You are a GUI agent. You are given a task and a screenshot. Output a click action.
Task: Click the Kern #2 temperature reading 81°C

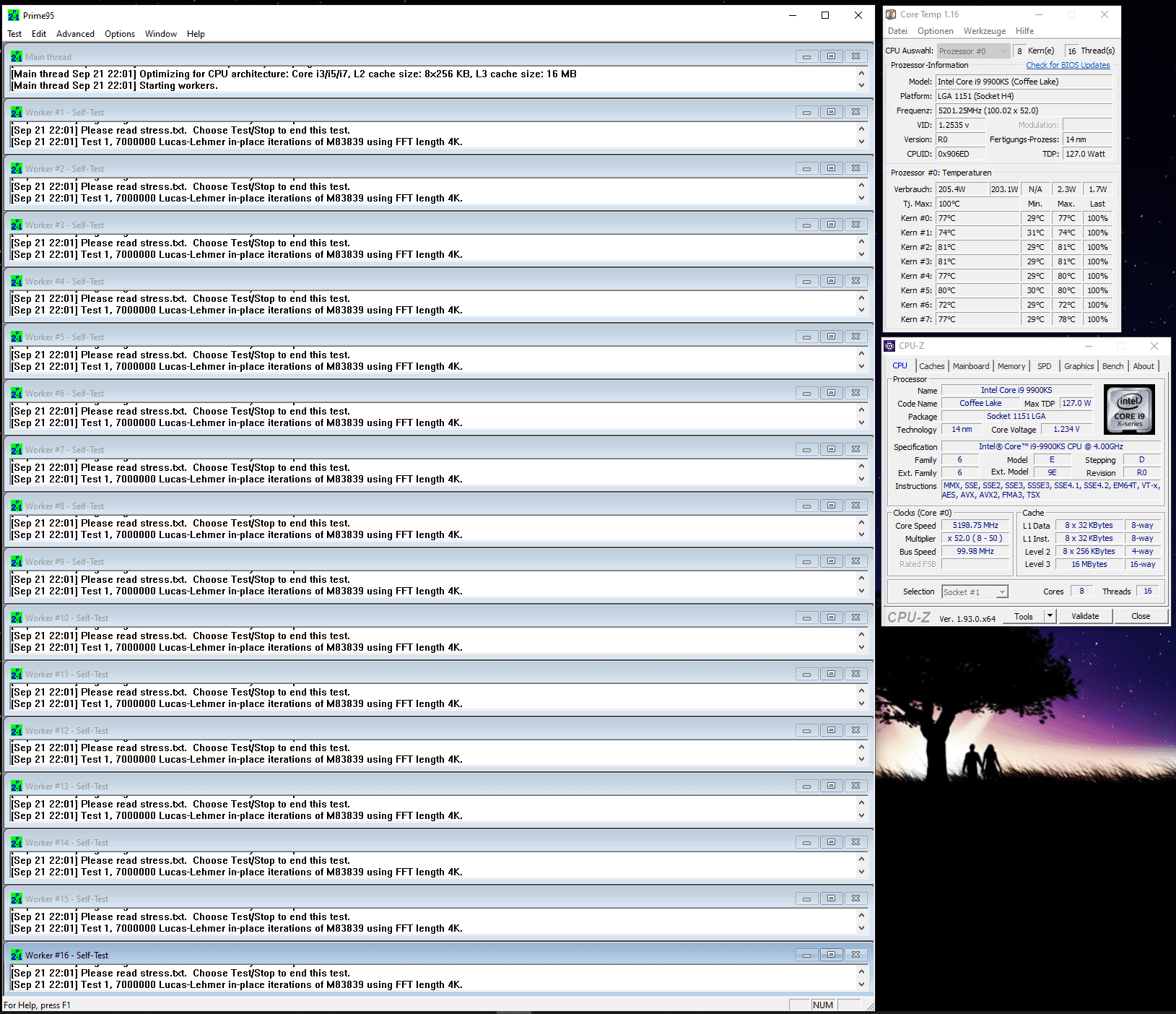coord(977,247)
